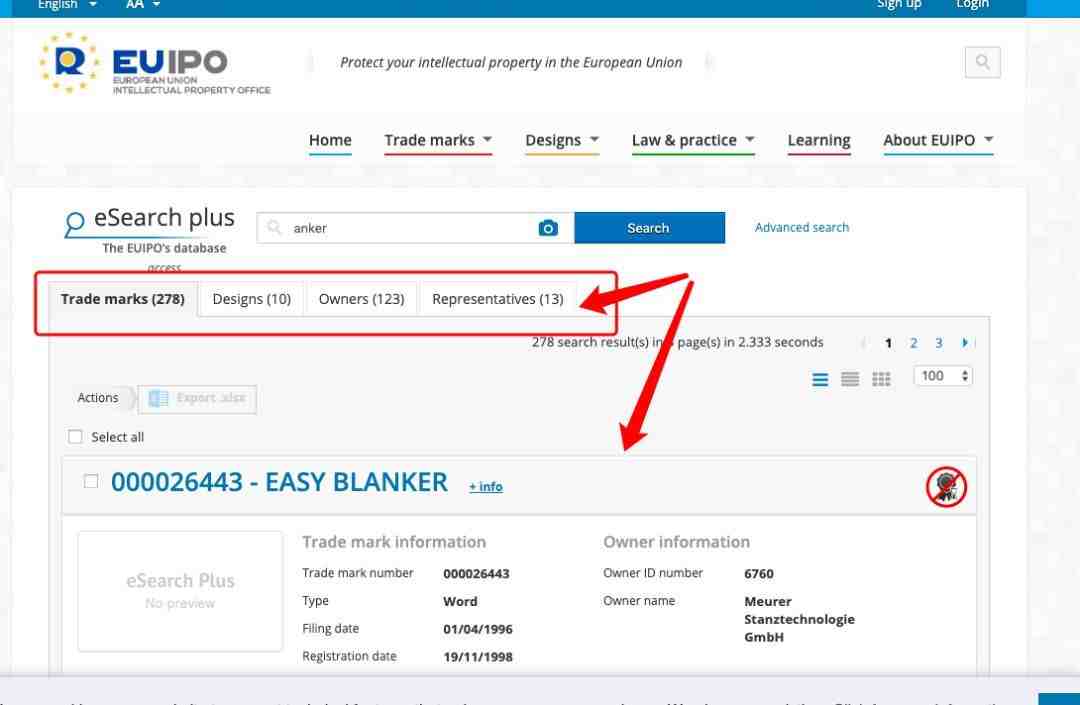The width and height of the screenshot is (1080, 705).
Task: Switch to the Designs (10) tab
Action: click(x=251, y=299)
